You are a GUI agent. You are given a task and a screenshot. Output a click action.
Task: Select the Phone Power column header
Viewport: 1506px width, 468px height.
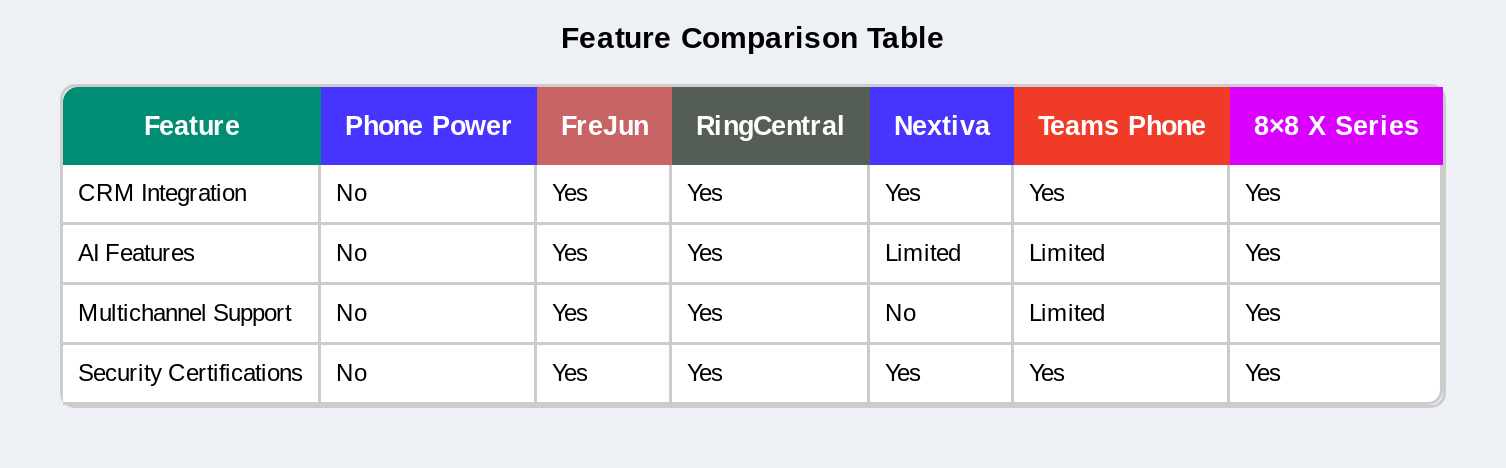coord(428,126)
